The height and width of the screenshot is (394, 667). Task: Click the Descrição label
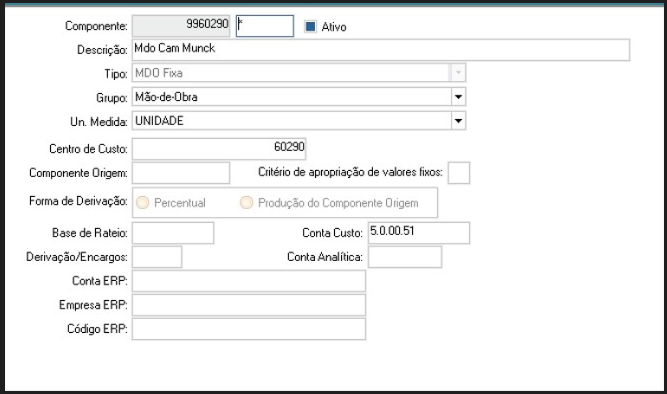pos(102,50)
